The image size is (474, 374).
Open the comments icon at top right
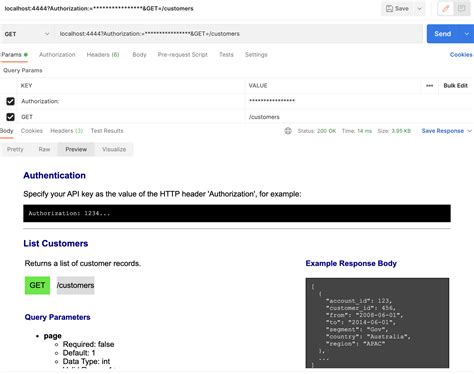click(x=462, y=9)
